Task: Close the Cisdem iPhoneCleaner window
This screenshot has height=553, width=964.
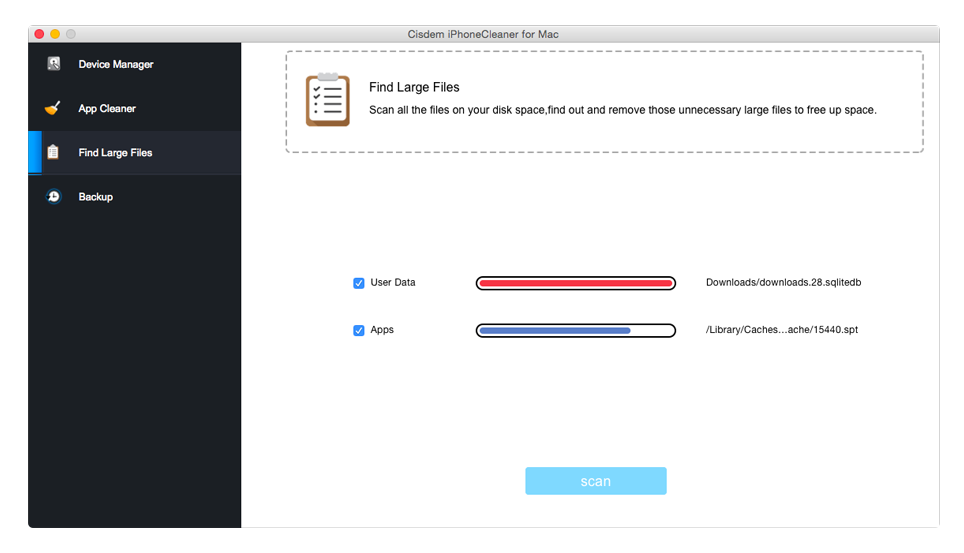Action: click(39, 34)
